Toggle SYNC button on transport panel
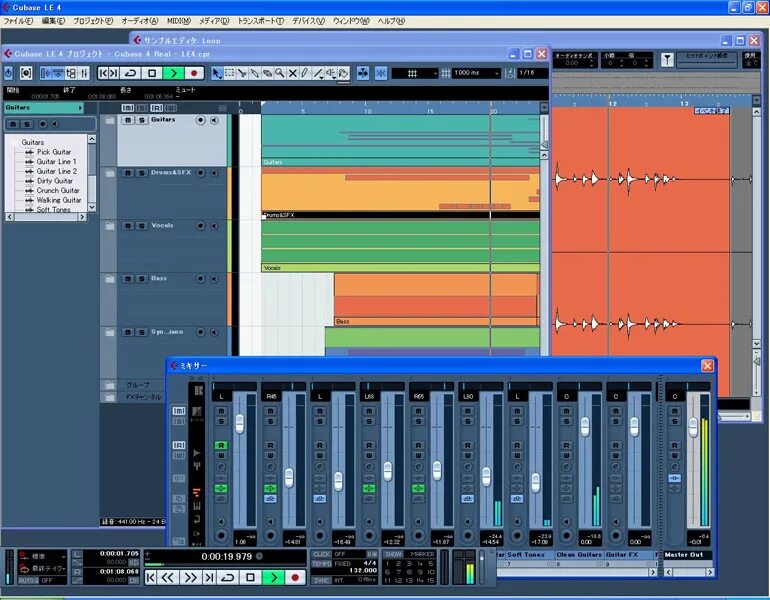 [x=322, y=580]
